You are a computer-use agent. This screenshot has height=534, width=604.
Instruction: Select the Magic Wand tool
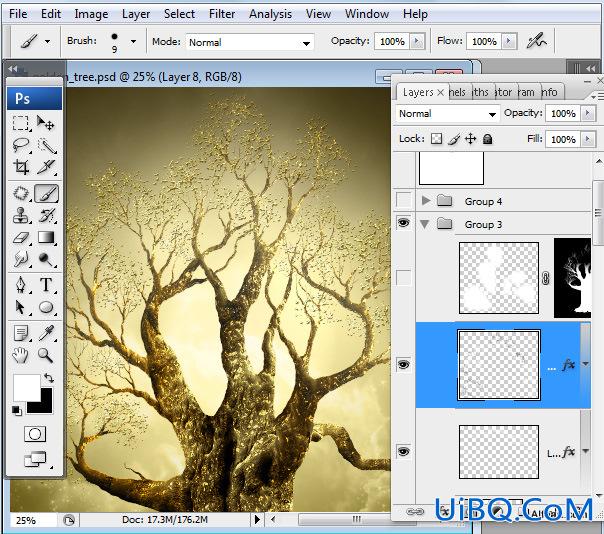click(46, 145)
